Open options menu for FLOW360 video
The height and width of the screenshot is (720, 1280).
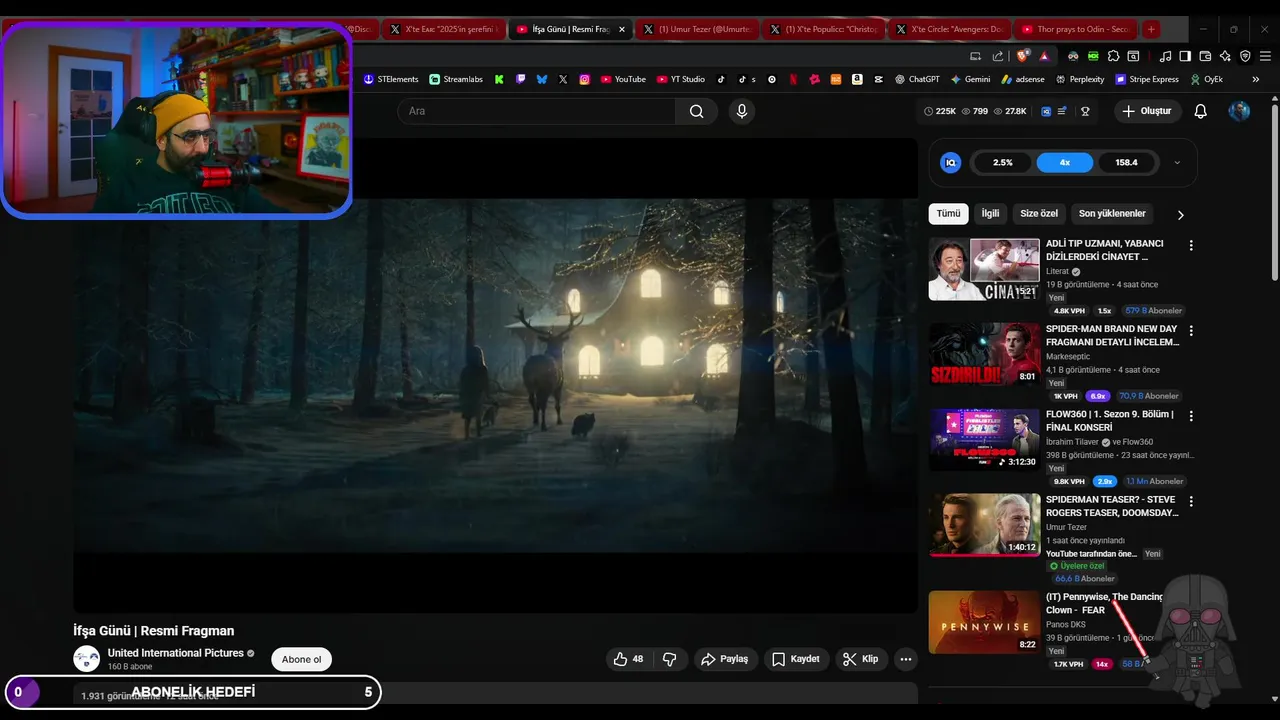1190,416
